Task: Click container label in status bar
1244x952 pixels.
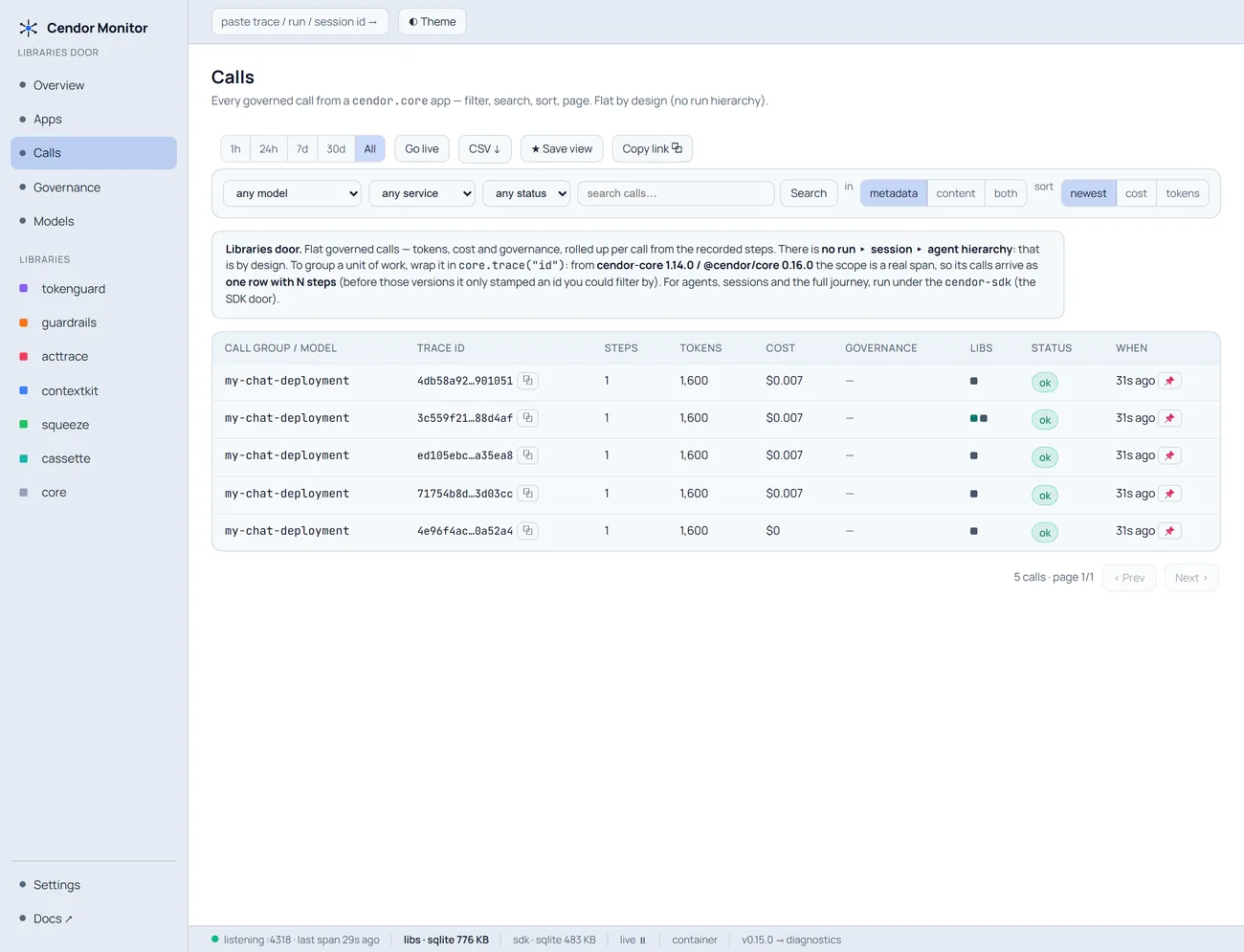Action: point(695,941)
